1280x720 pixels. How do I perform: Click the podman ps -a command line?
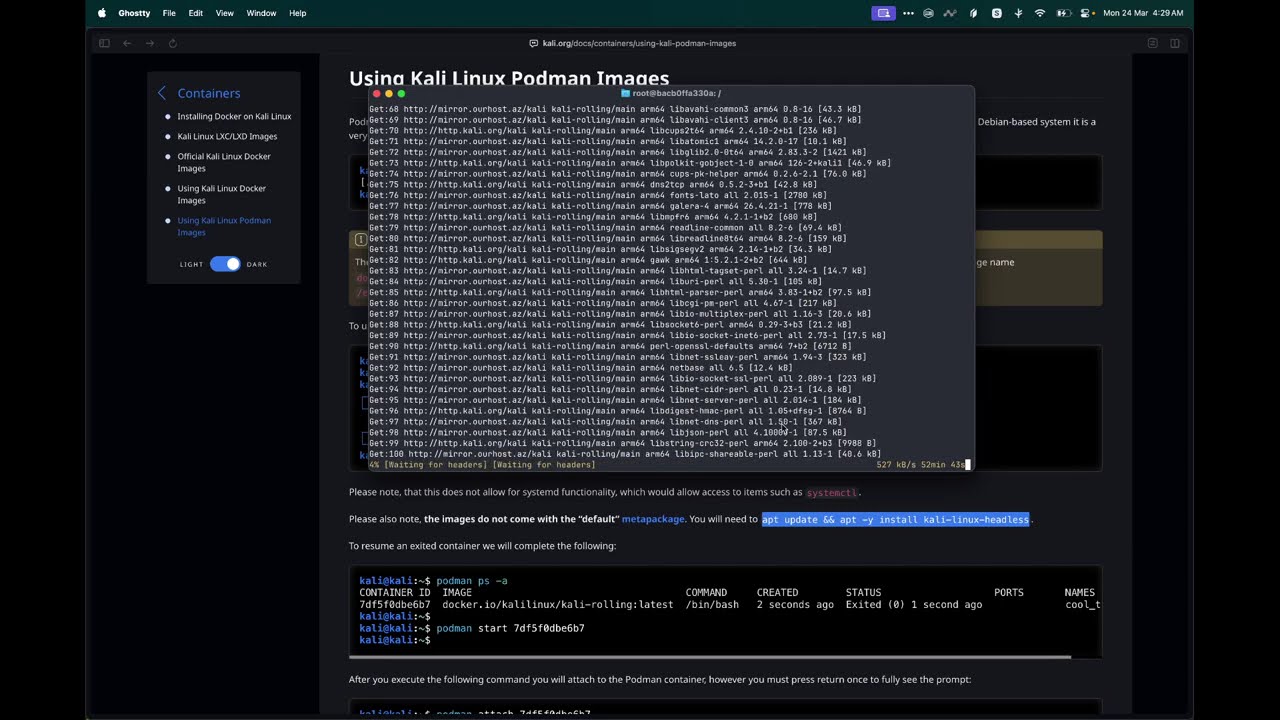pos(472,581)
